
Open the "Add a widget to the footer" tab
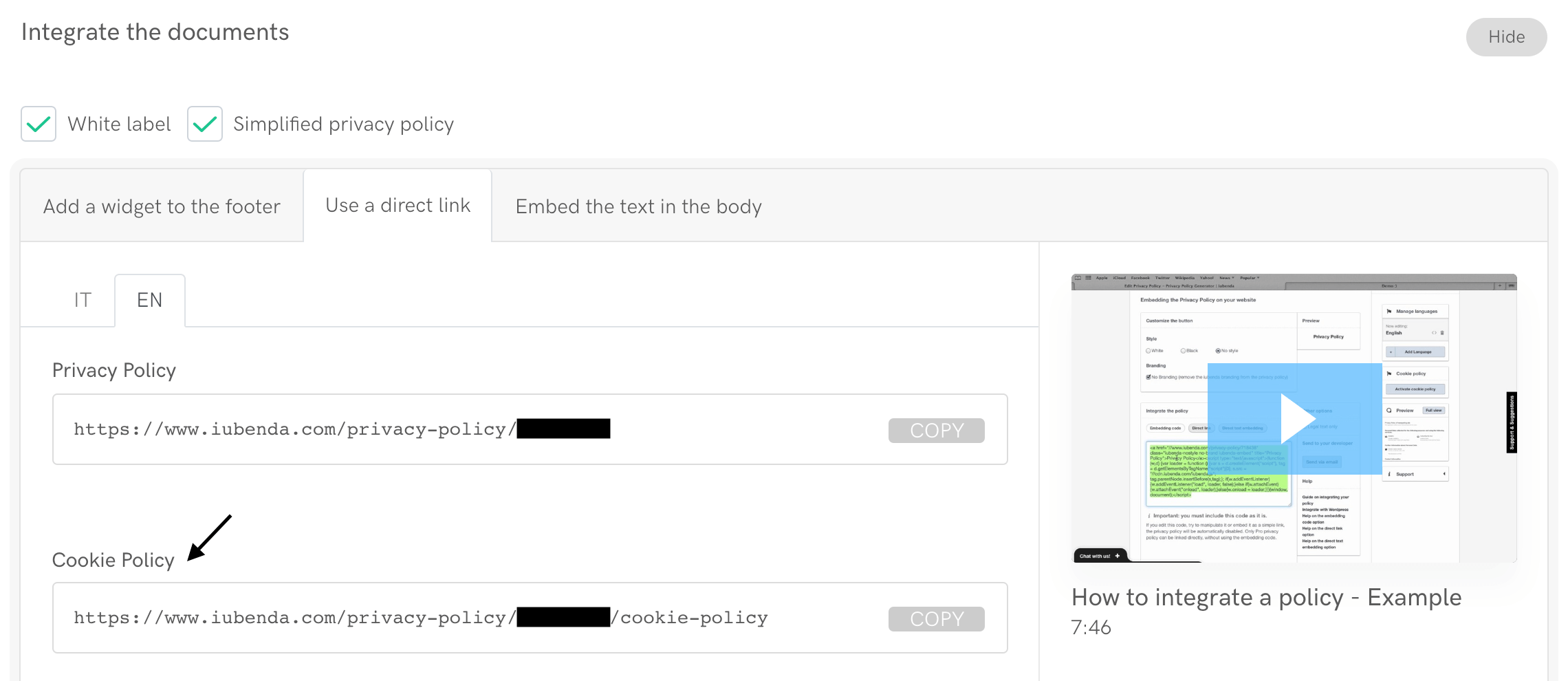tap(161, 206)
